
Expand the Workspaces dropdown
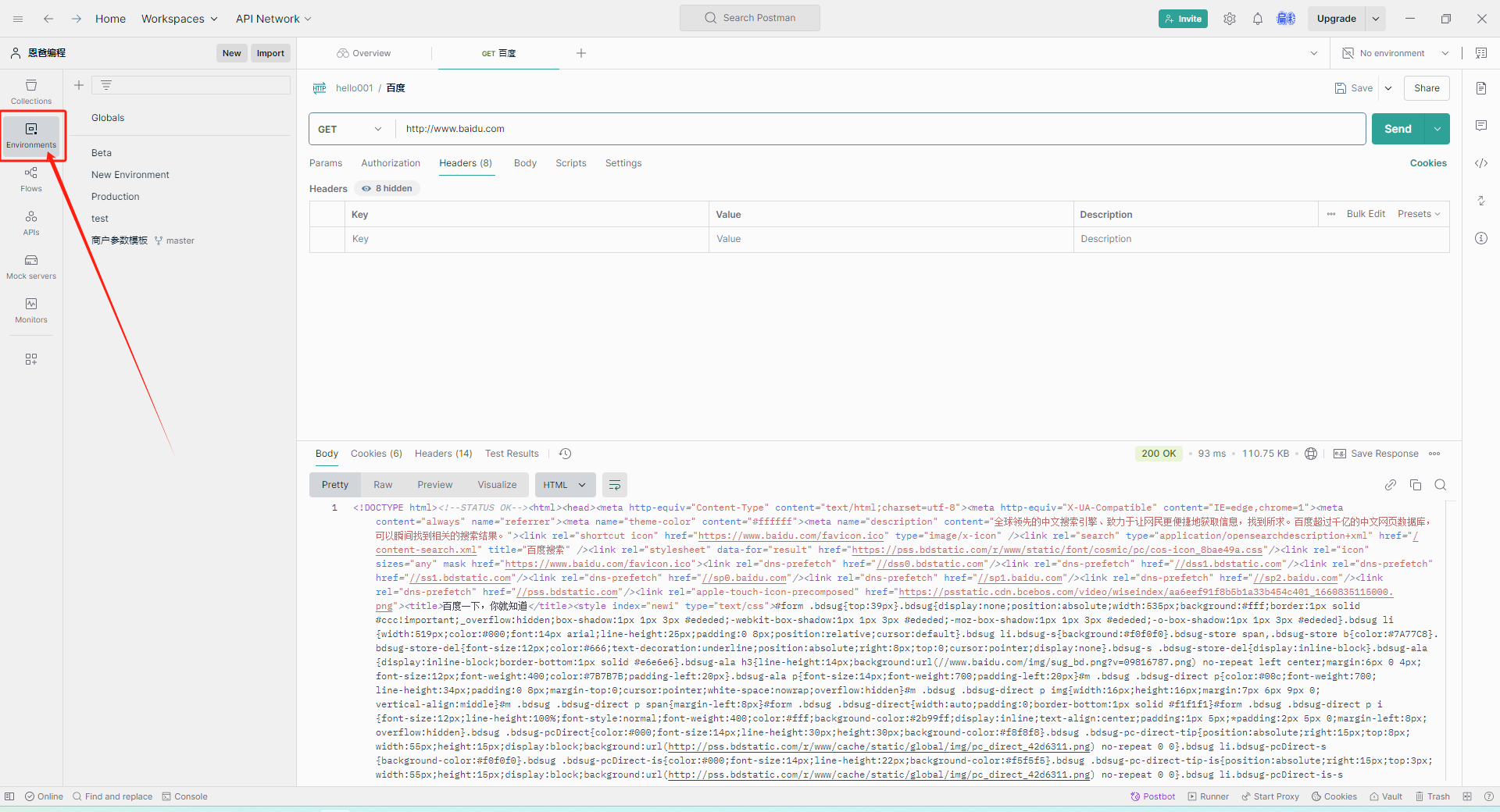click(180, 19)
